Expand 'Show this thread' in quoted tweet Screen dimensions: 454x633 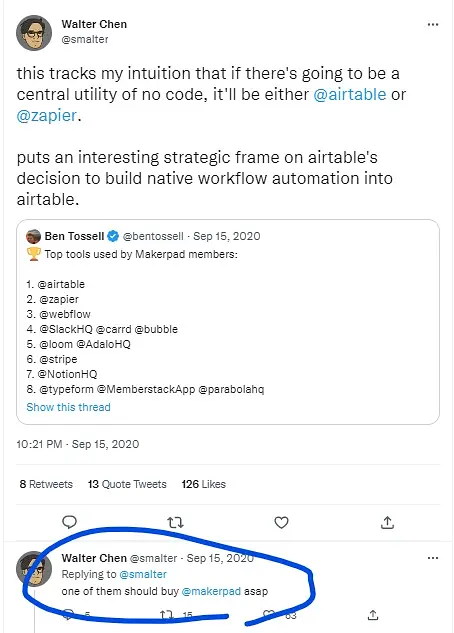click(x=68, y=407)
